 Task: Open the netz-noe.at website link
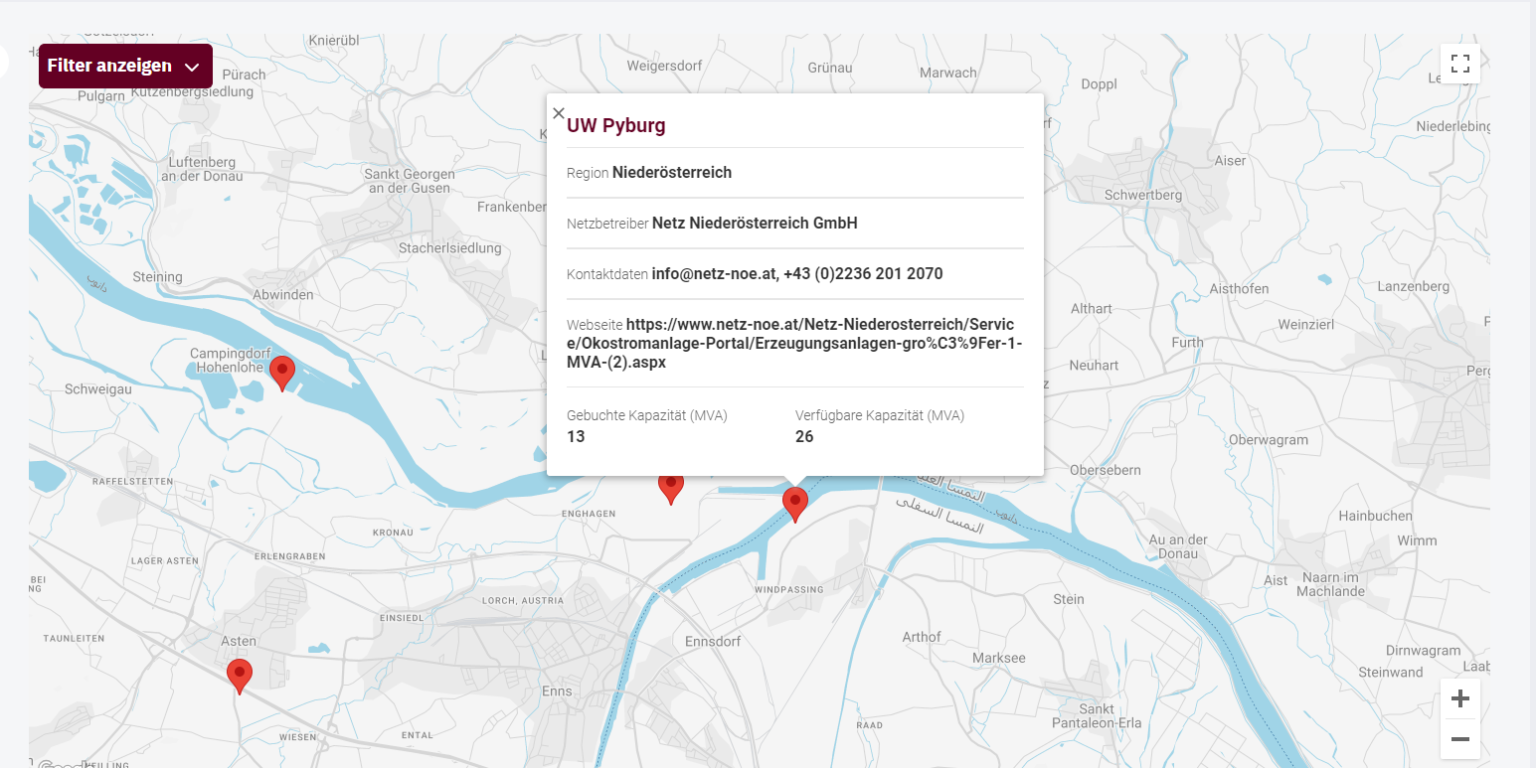[x=794, y=343]
